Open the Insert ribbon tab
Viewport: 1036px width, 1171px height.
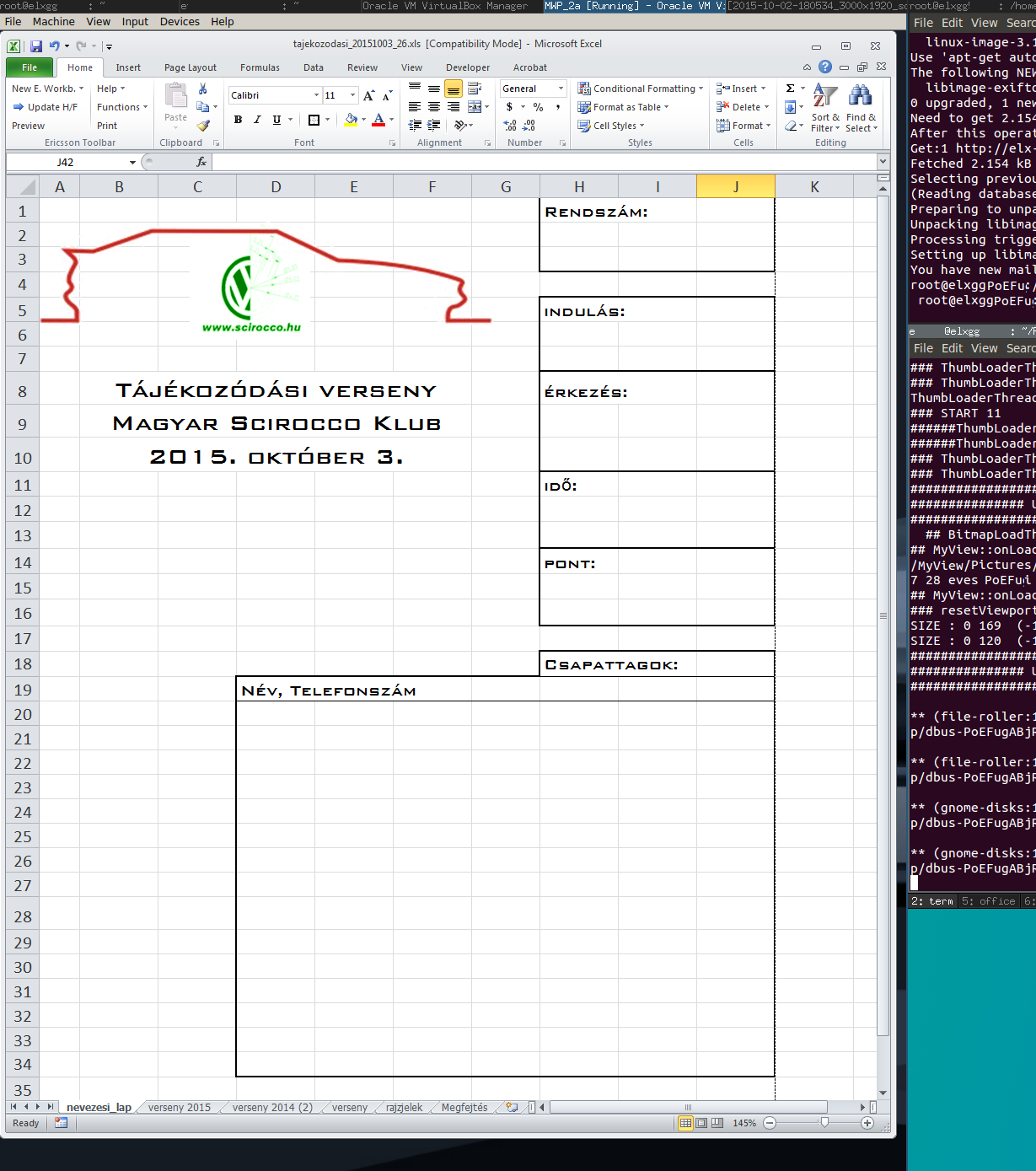[x=128, y=67]
